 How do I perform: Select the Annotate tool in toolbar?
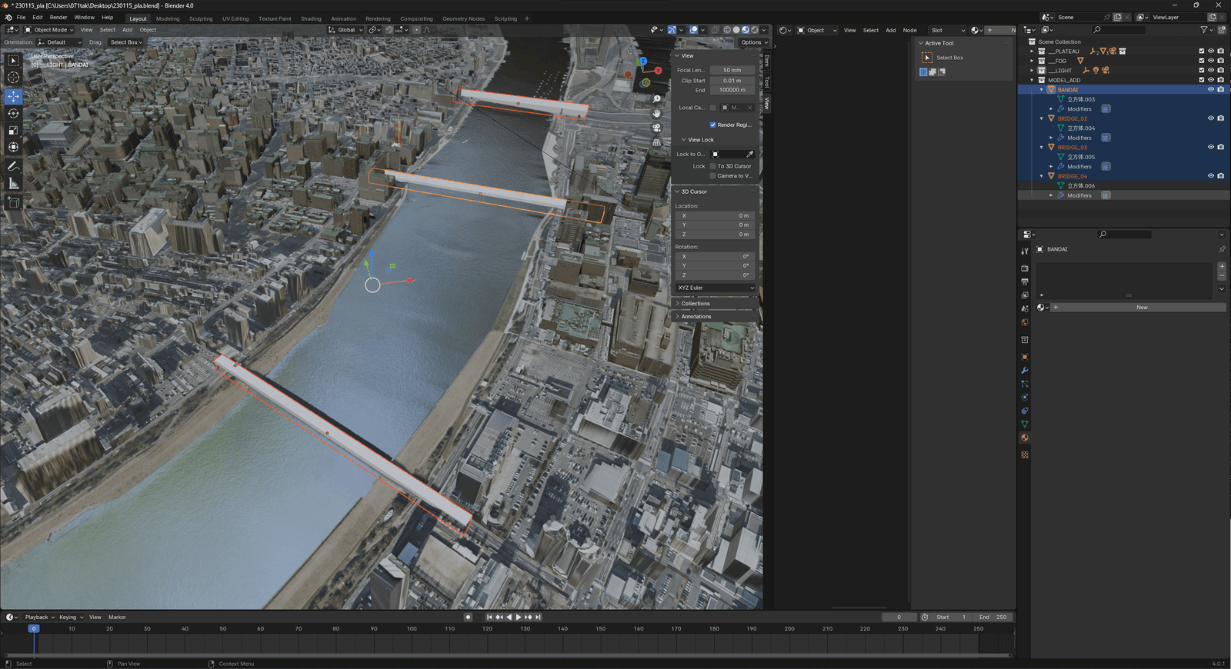pyautogui.click(x=13, y=166)
